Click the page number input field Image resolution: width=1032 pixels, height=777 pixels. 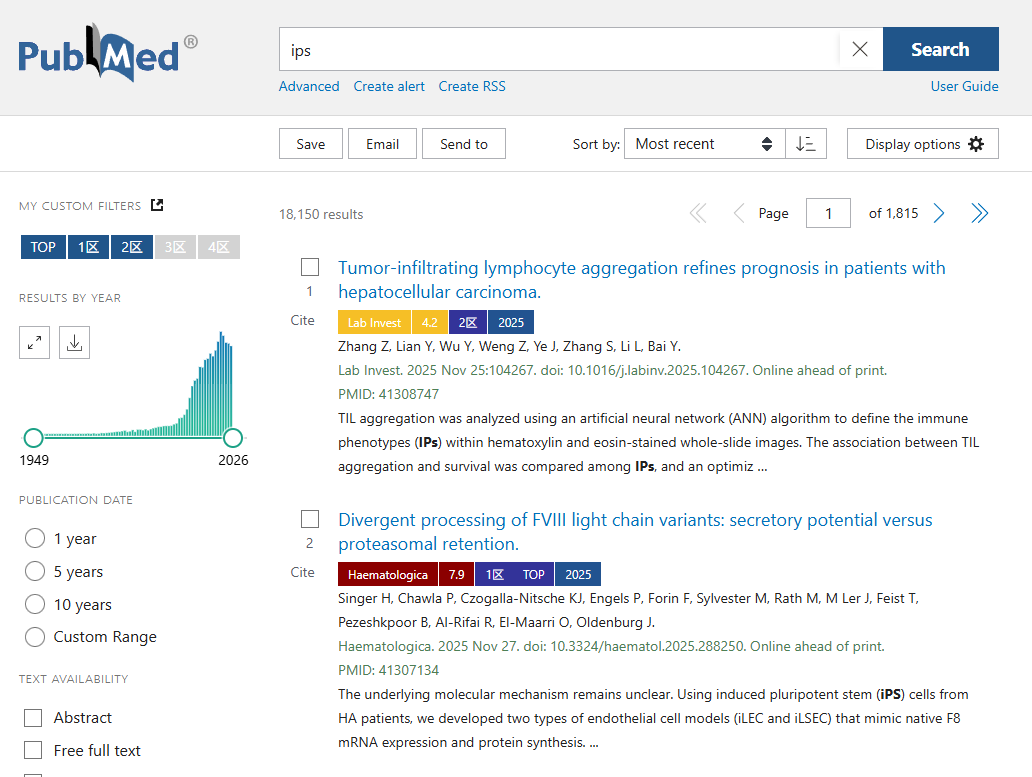(828, 213)
